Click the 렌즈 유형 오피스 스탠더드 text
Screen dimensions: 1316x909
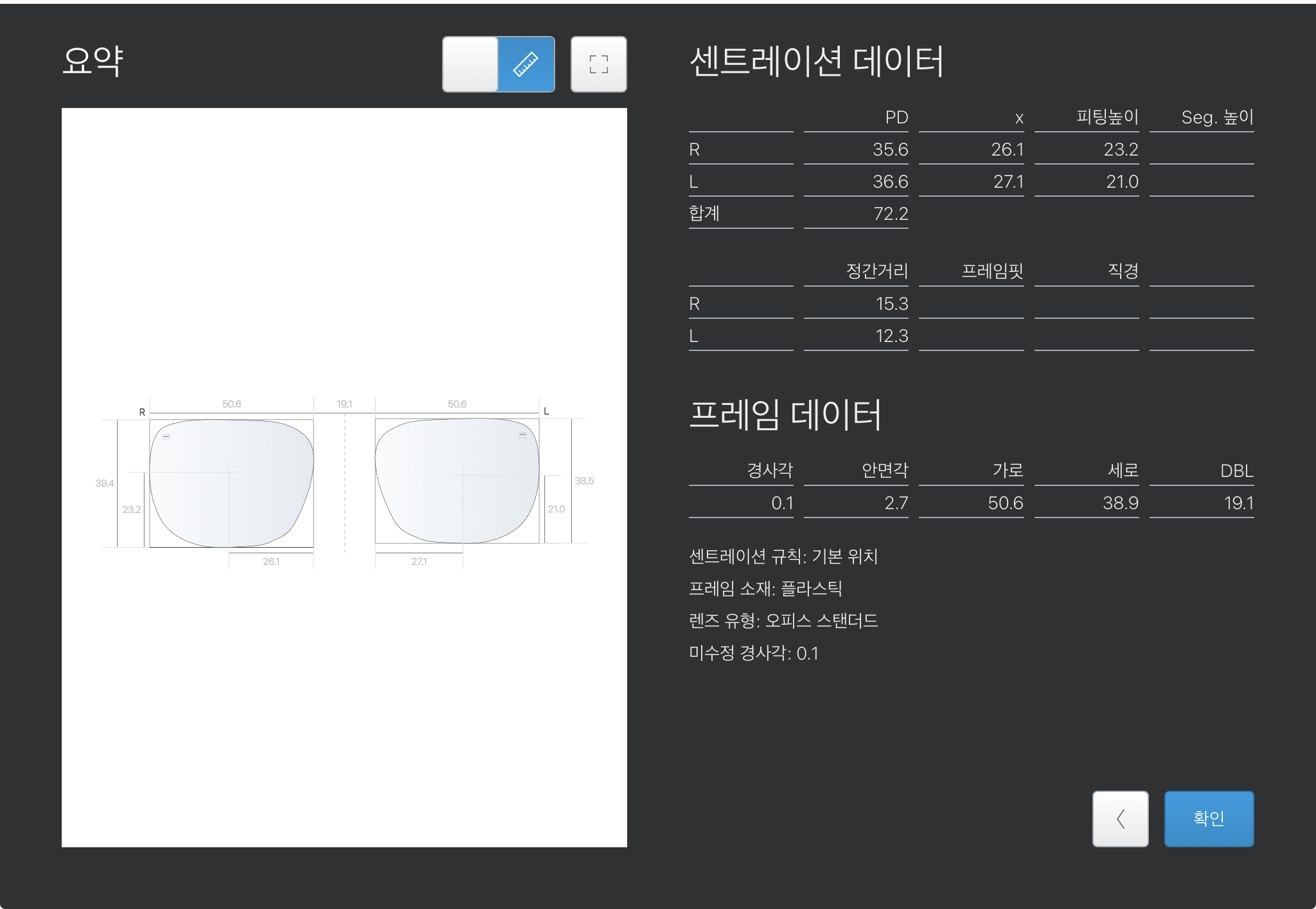[783, 621]
